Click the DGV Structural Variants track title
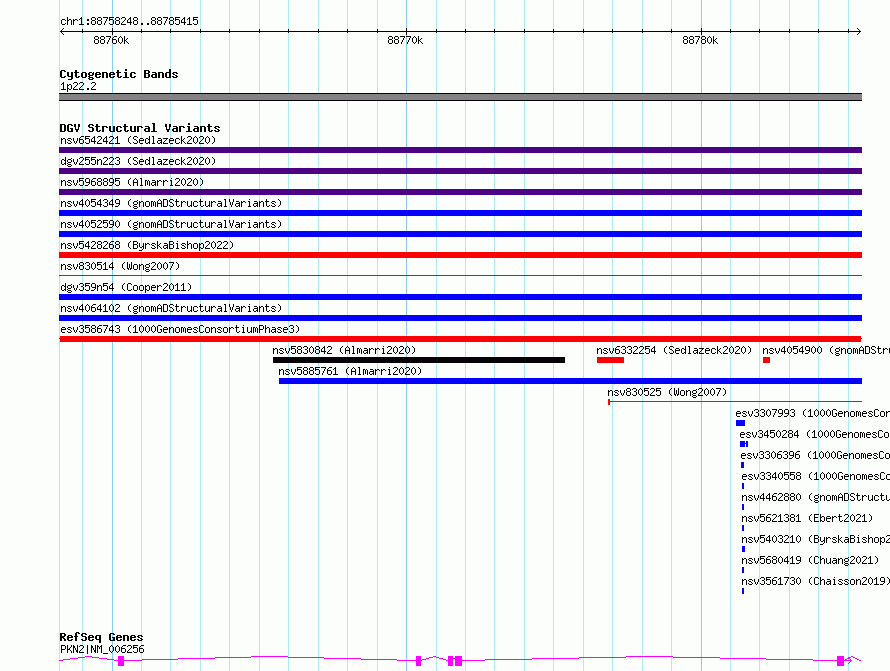This screenshot has height=671, width=890. 140,128
